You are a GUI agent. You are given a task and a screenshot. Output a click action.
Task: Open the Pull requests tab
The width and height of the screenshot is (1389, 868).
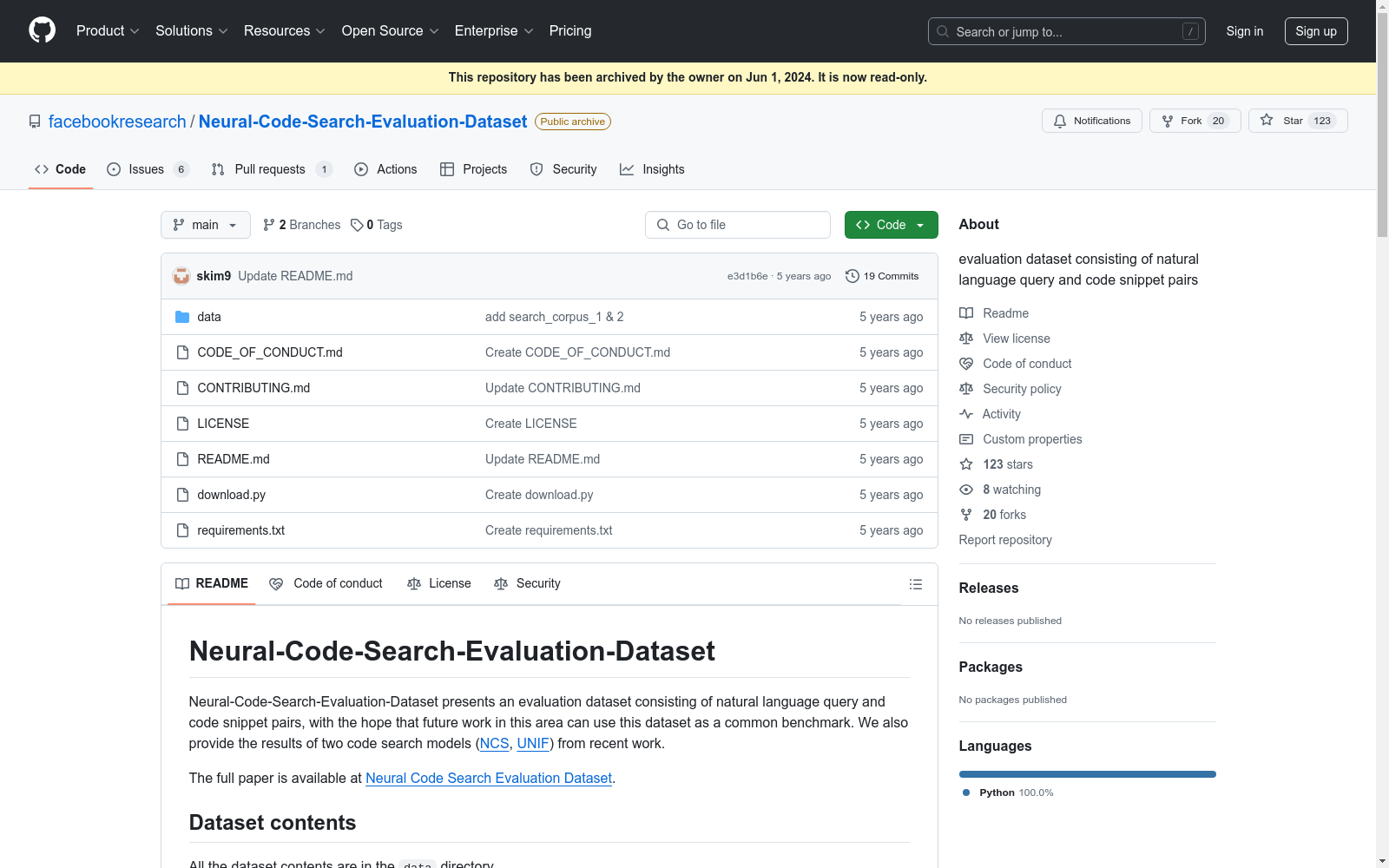(x=272, y=169)
